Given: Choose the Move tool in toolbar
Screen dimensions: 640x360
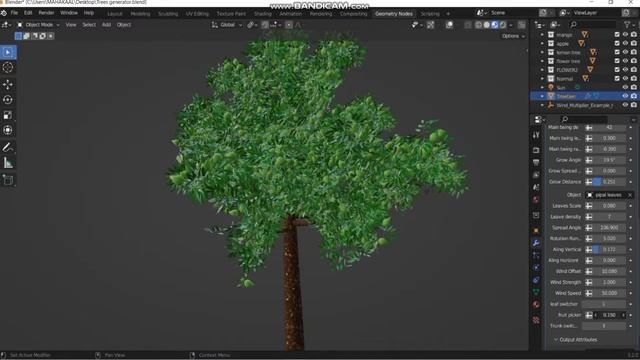Looking at the screenshot, I should coord(8,84).
